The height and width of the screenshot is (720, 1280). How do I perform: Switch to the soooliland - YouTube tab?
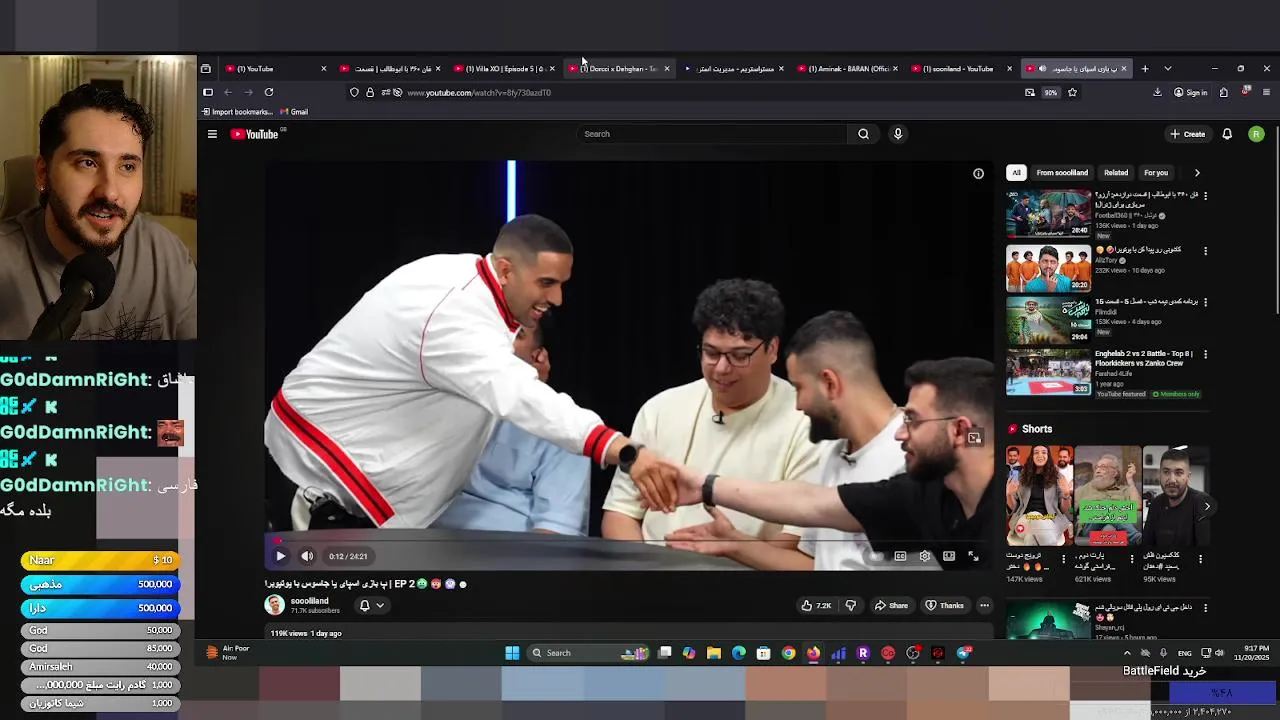click(x=960, y=69)
